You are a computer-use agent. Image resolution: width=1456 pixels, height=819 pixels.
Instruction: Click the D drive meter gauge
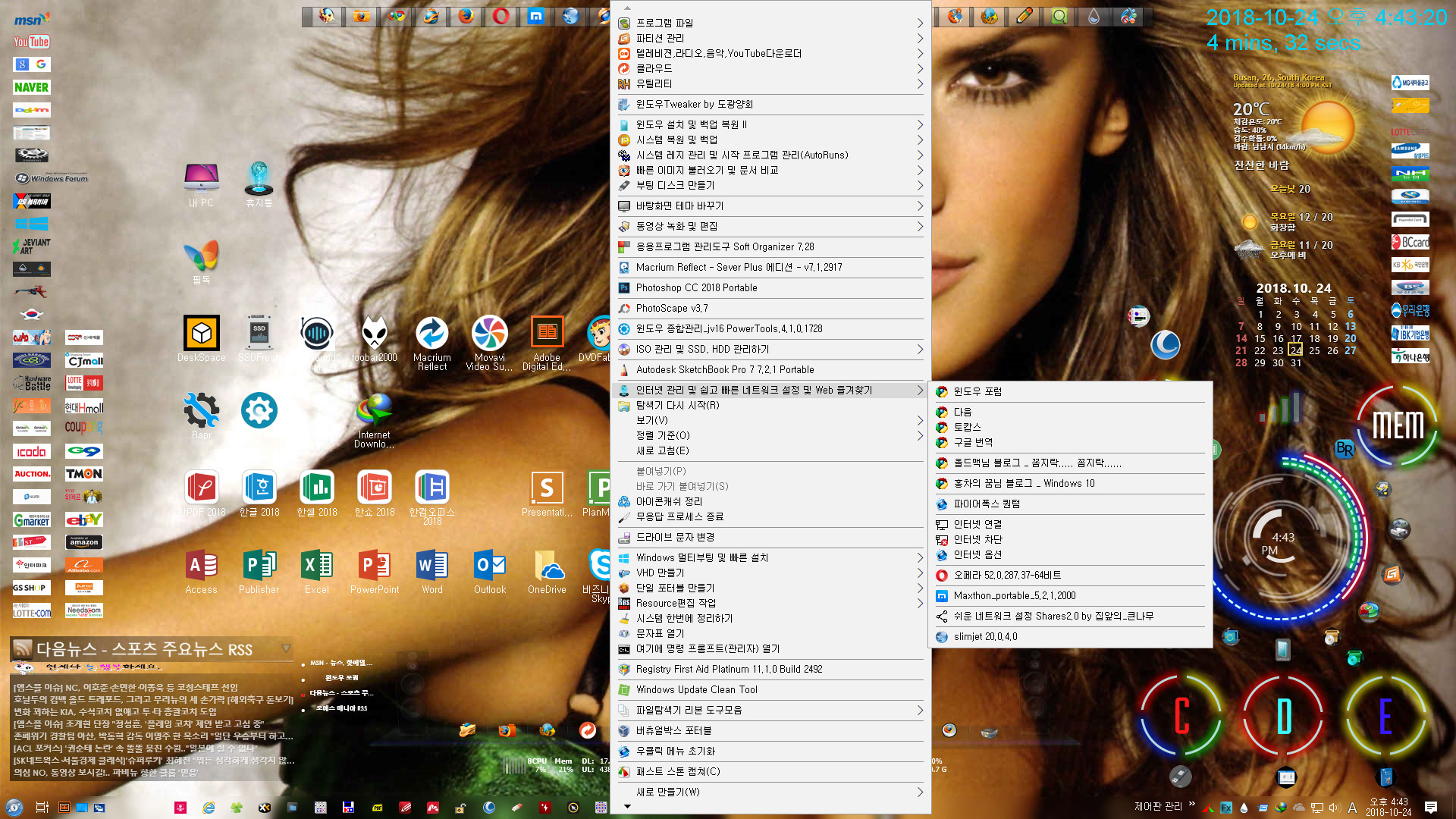(x=1283, y=715)
